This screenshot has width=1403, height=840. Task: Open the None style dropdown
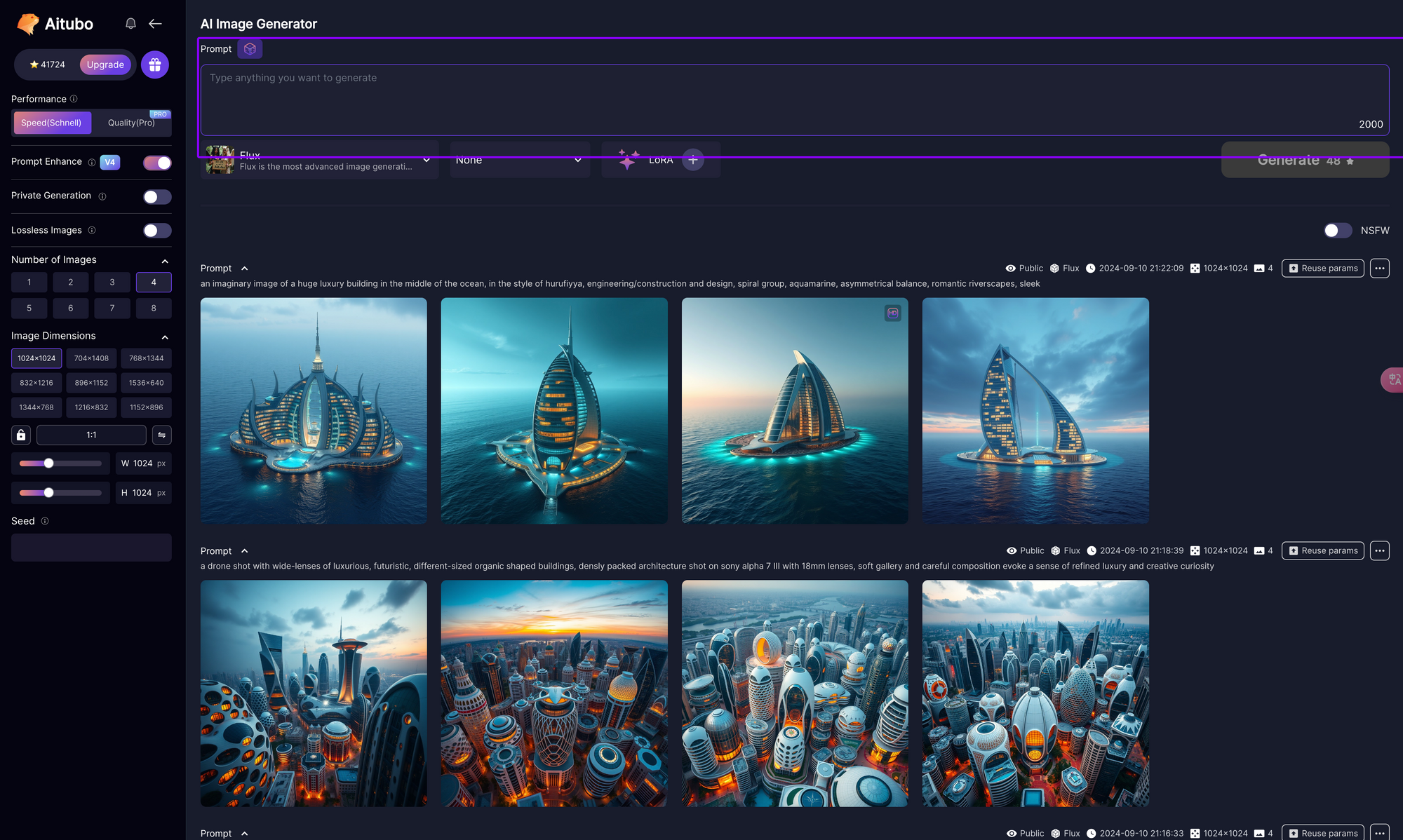point(520,160)
